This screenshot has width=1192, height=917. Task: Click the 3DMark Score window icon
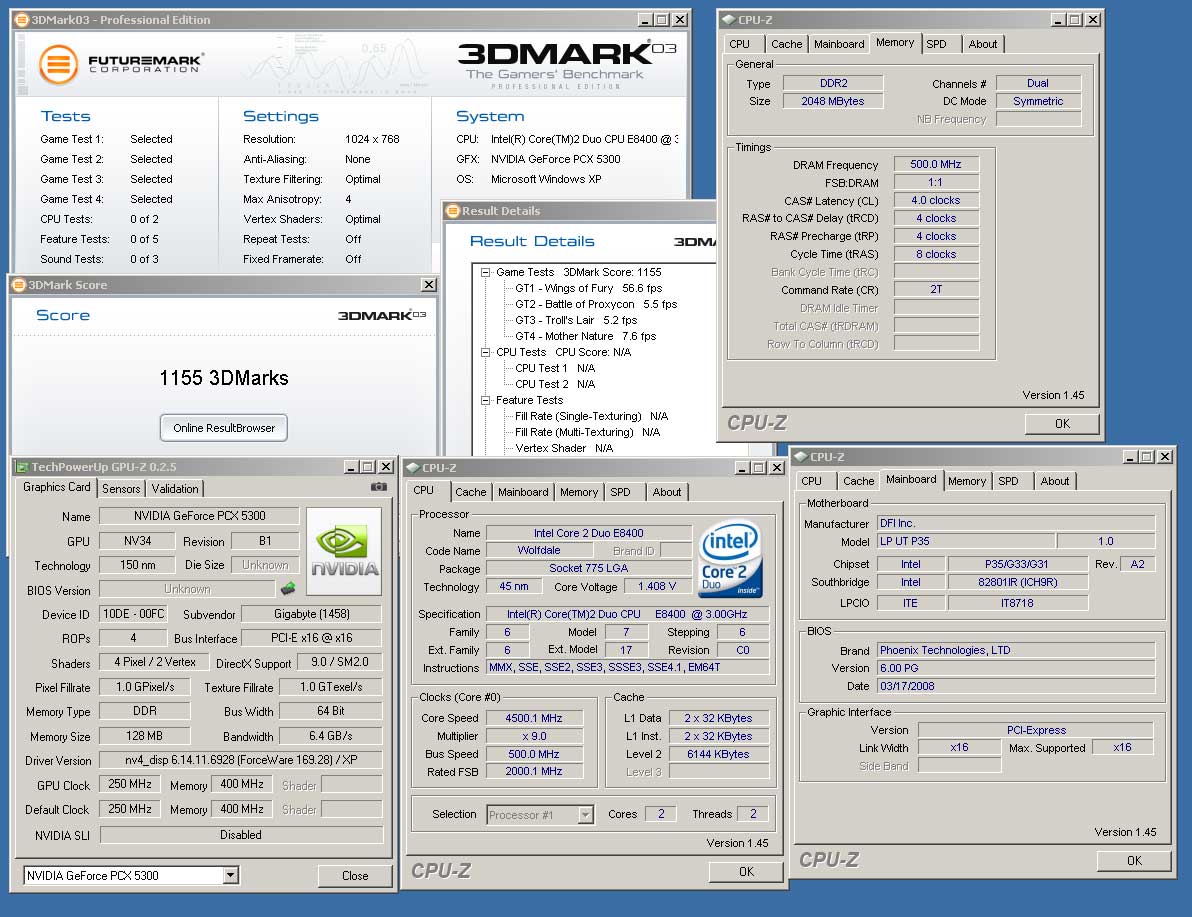19,284
